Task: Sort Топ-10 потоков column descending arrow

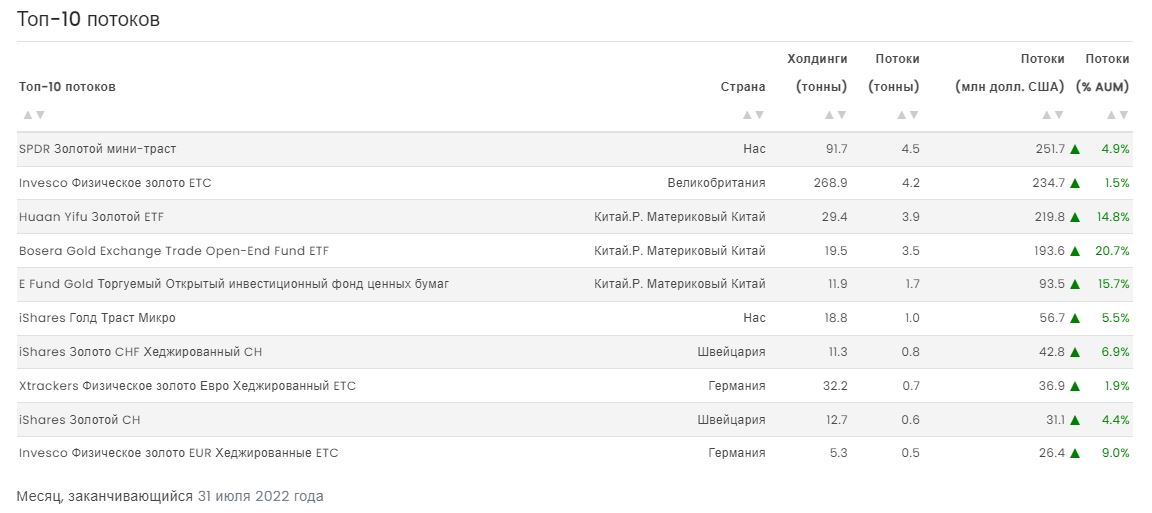Action: [x=39, y=115]
